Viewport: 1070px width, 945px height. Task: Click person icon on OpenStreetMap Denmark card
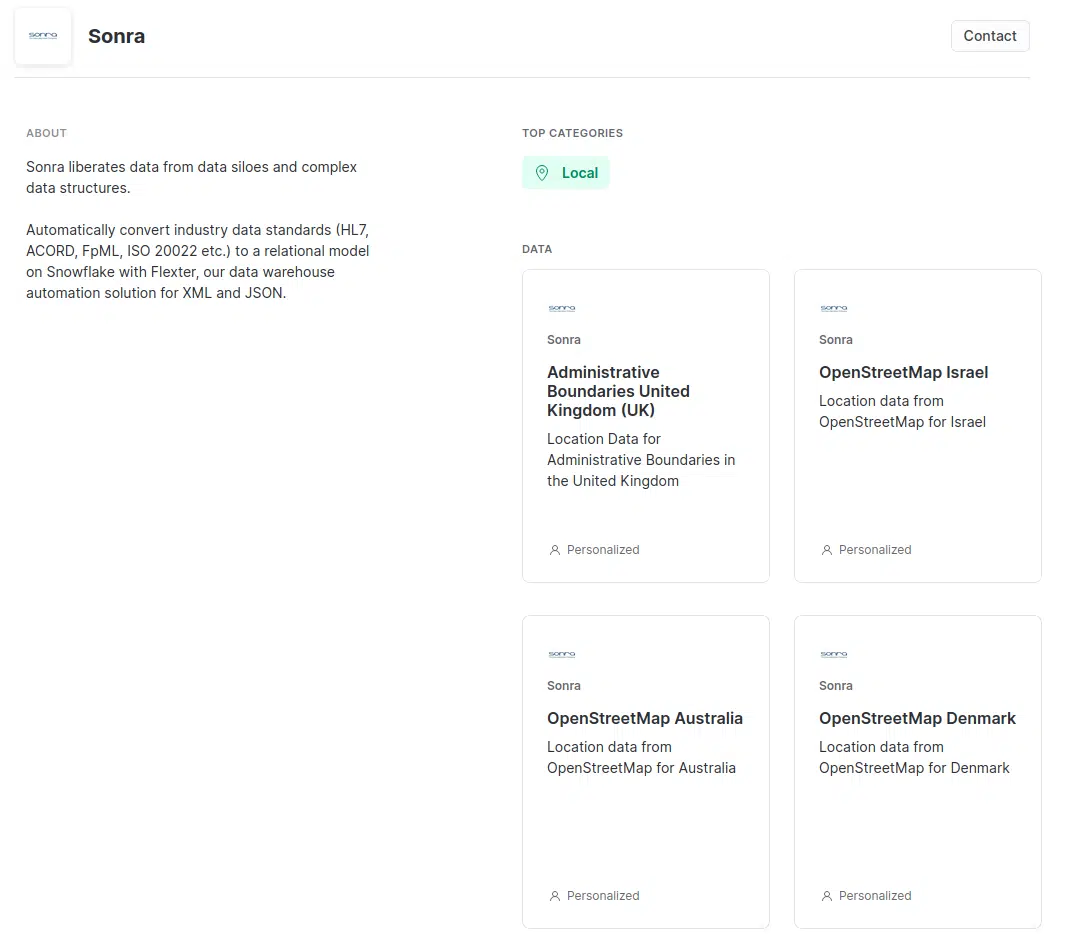[x=827, y=896]
